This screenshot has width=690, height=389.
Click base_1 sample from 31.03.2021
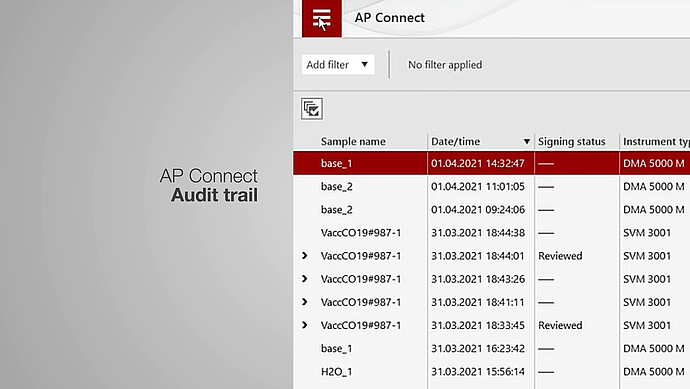click(337, 349)
